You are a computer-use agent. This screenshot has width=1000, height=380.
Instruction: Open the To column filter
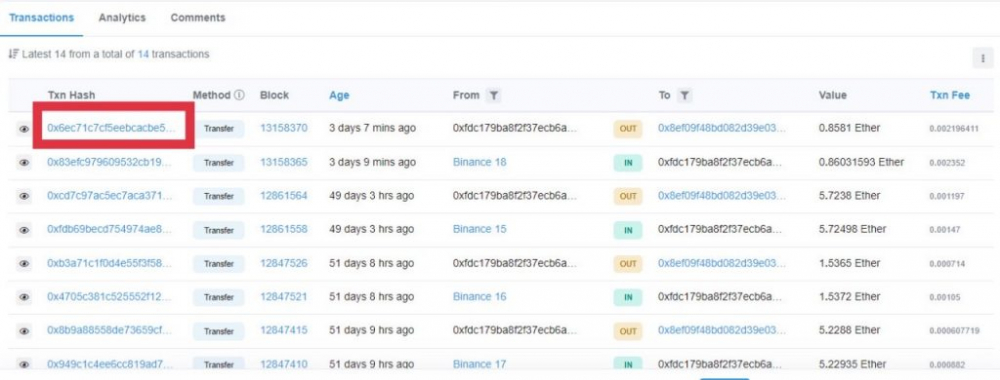684,96
